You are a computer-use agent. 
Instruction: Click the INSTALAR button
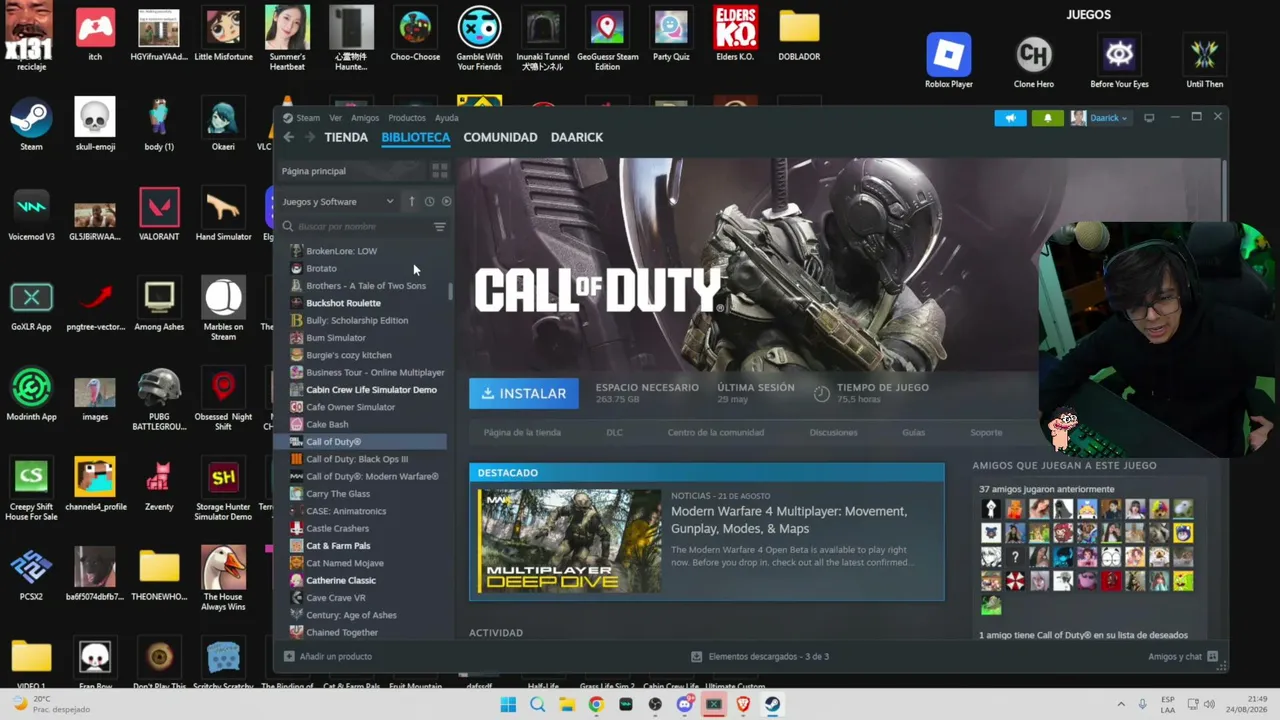[524, 393]
